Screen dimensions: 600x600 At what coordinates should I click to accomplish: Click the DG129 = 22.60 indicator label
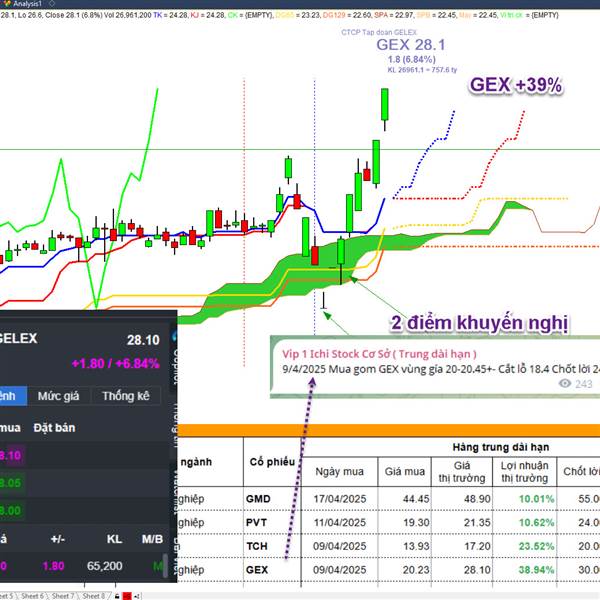(347, 15)
